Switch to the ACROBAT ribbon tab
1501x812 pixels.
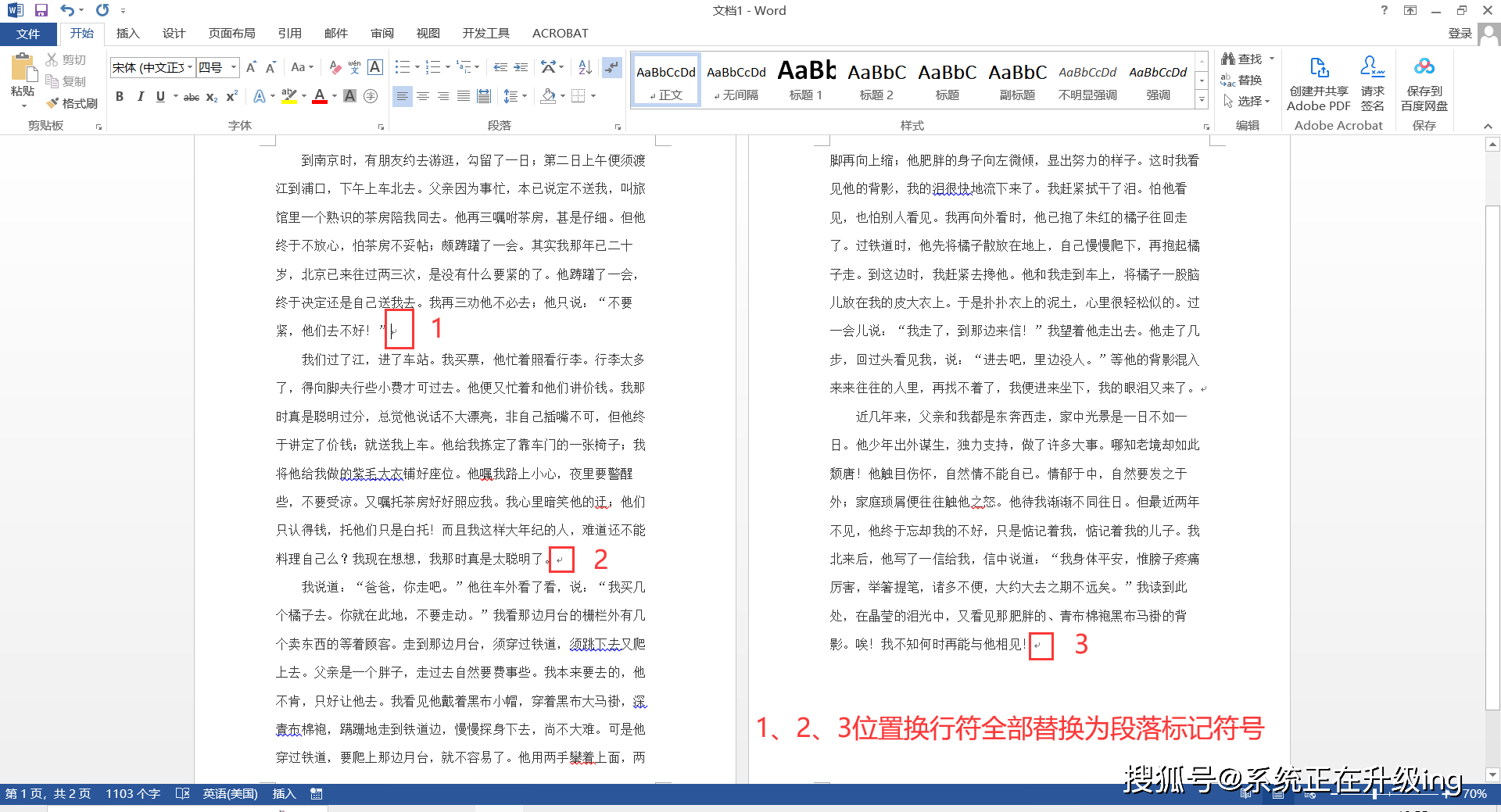tap(560, 34)
